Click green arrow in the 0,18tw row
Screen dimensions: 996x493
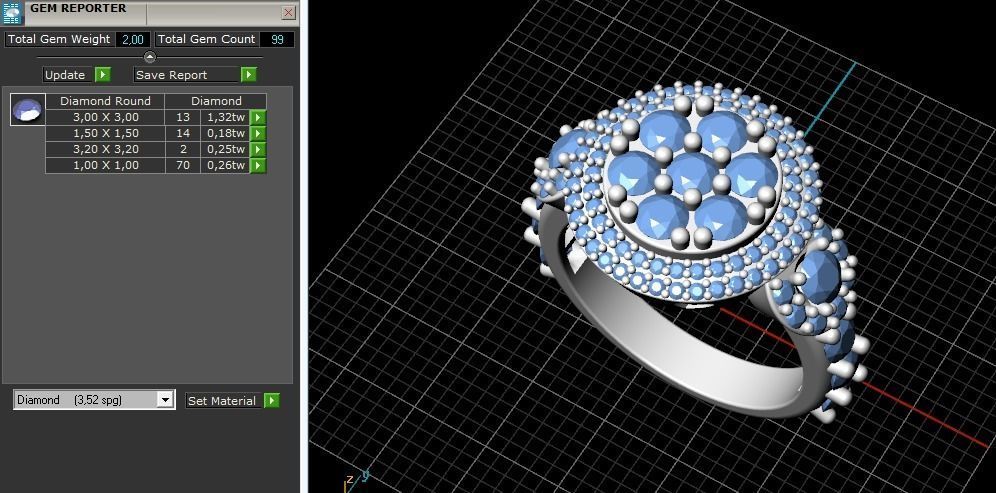coord(258,133)
